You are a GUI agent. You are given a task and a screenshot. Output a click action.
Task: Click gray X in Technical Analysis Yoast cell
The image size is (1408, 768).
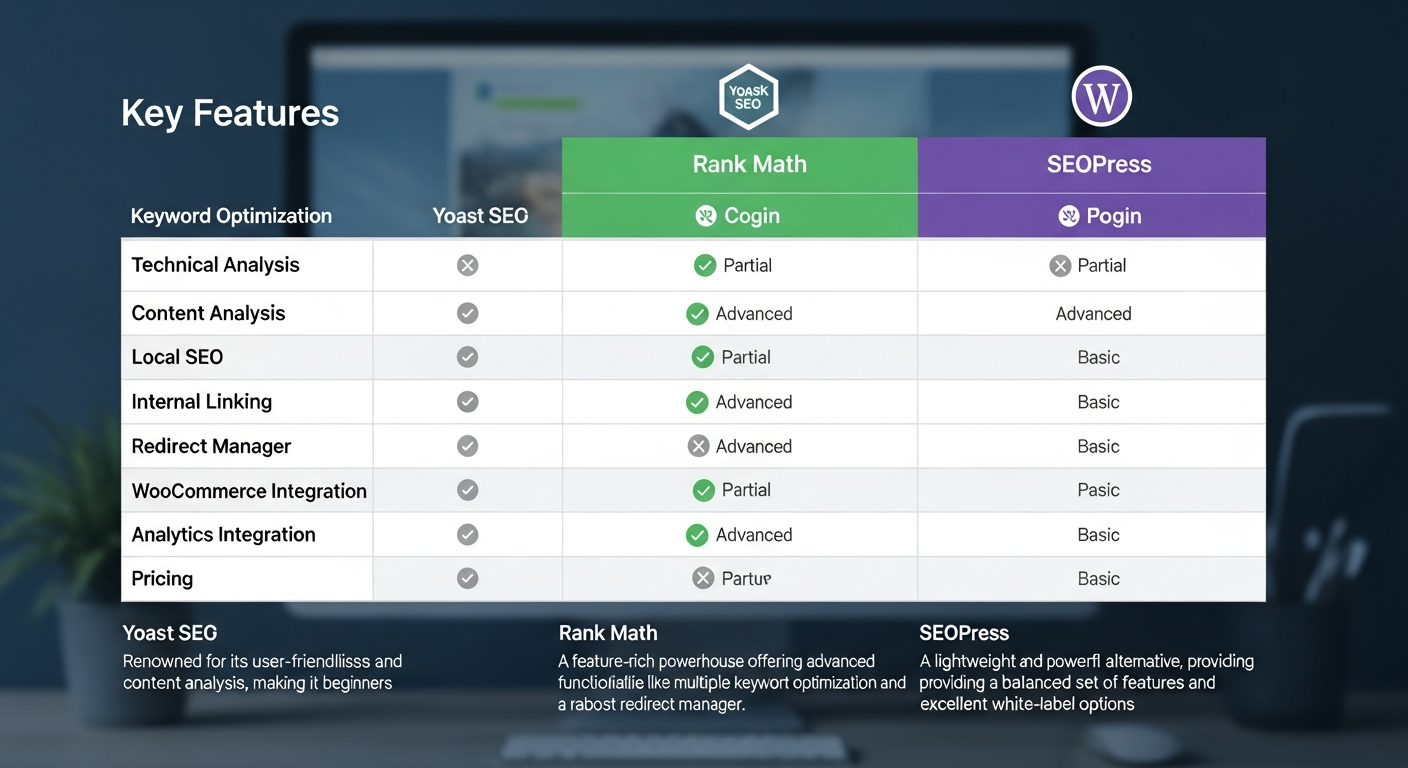pyautogui.click(x=467, y=265)
